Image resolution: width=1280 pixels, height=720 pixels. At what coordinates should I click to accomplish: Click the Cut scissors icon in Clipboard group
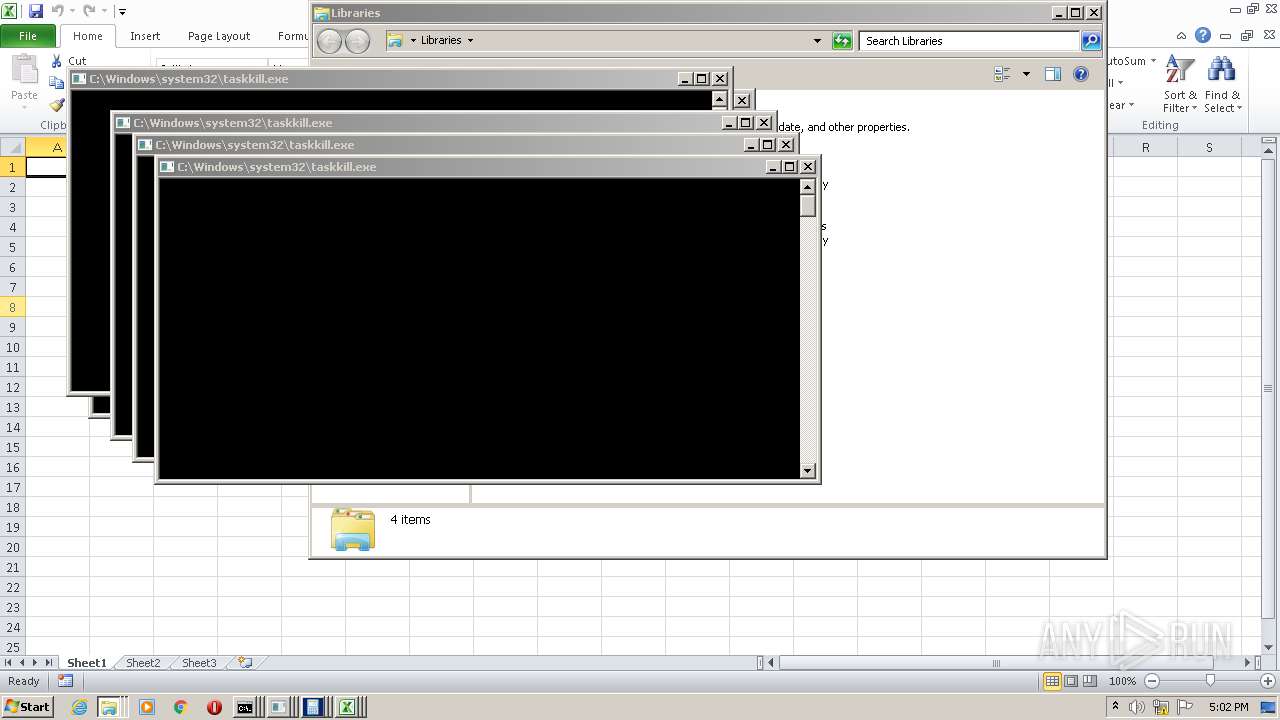coord(57,61)
